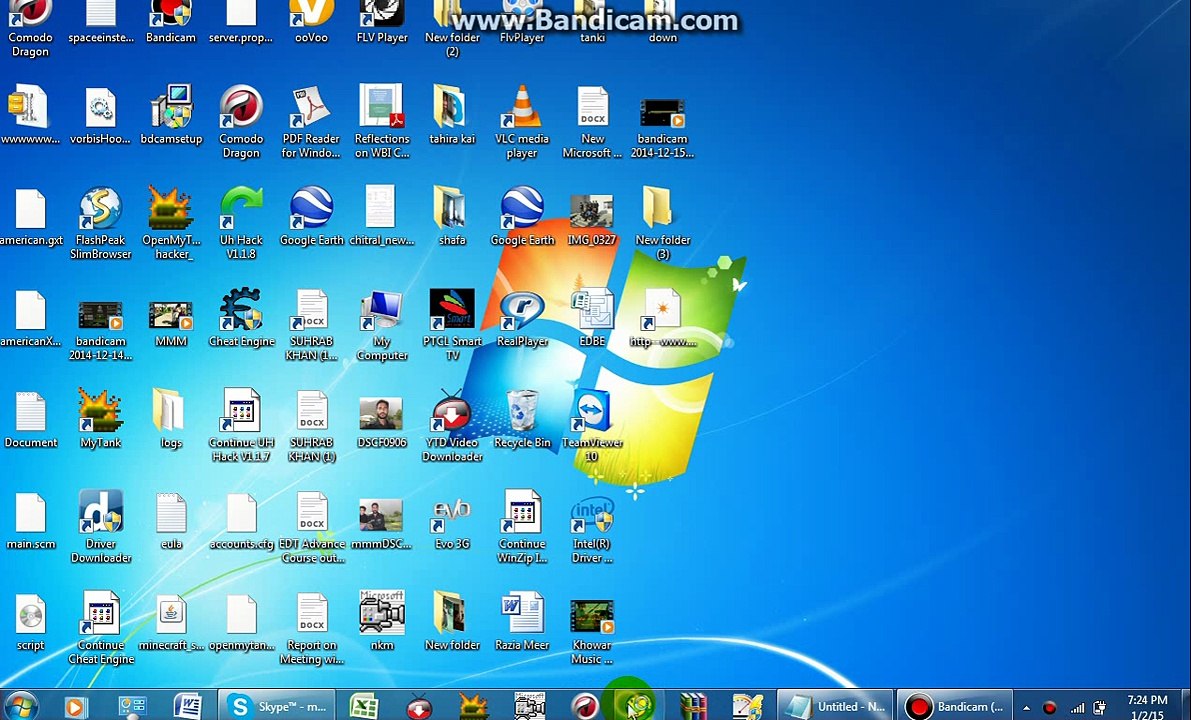Open the Continue UH Hack V1.1.7 shortcut
Image resolution: width=1191 pixels, height=720 pixels.
(242, 425)
